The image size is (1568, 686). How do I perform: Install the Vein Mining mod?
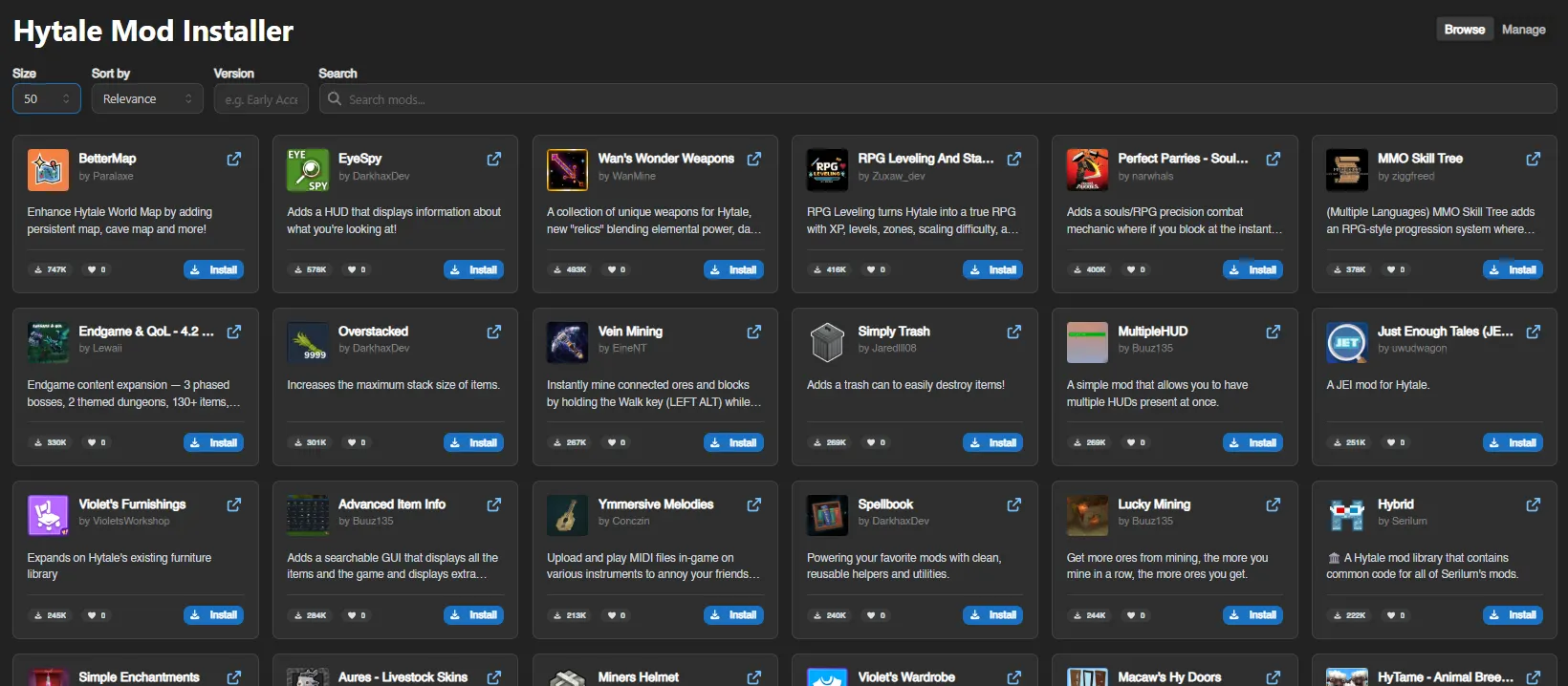click(x=733, y=443)
